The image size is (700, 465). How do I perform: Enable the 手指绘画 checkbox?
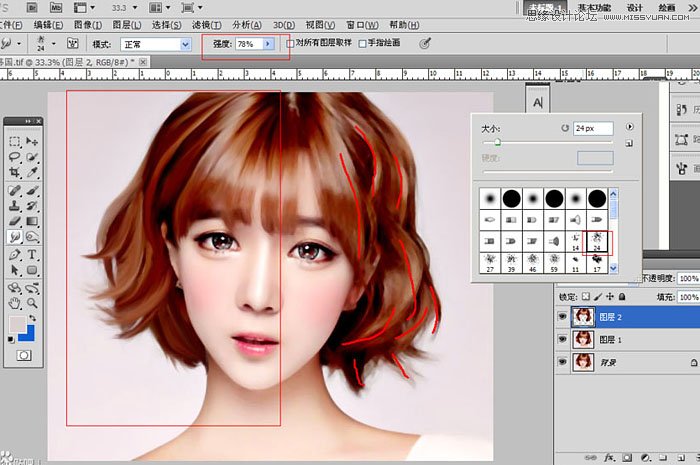click(x=362, y=44)
